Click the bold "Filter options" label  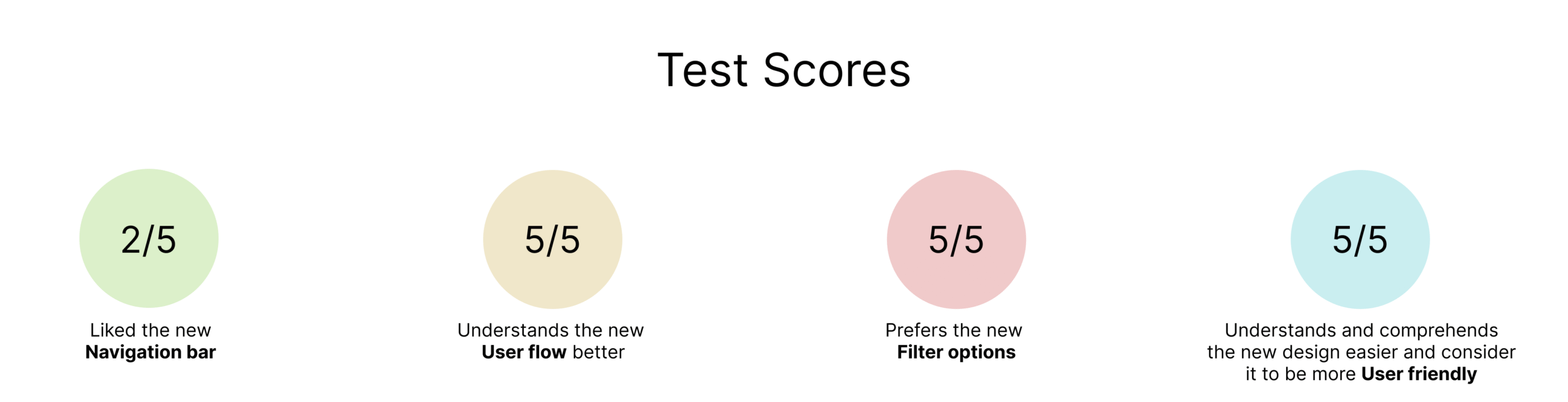pyautogui.click(x=956, y=352)
